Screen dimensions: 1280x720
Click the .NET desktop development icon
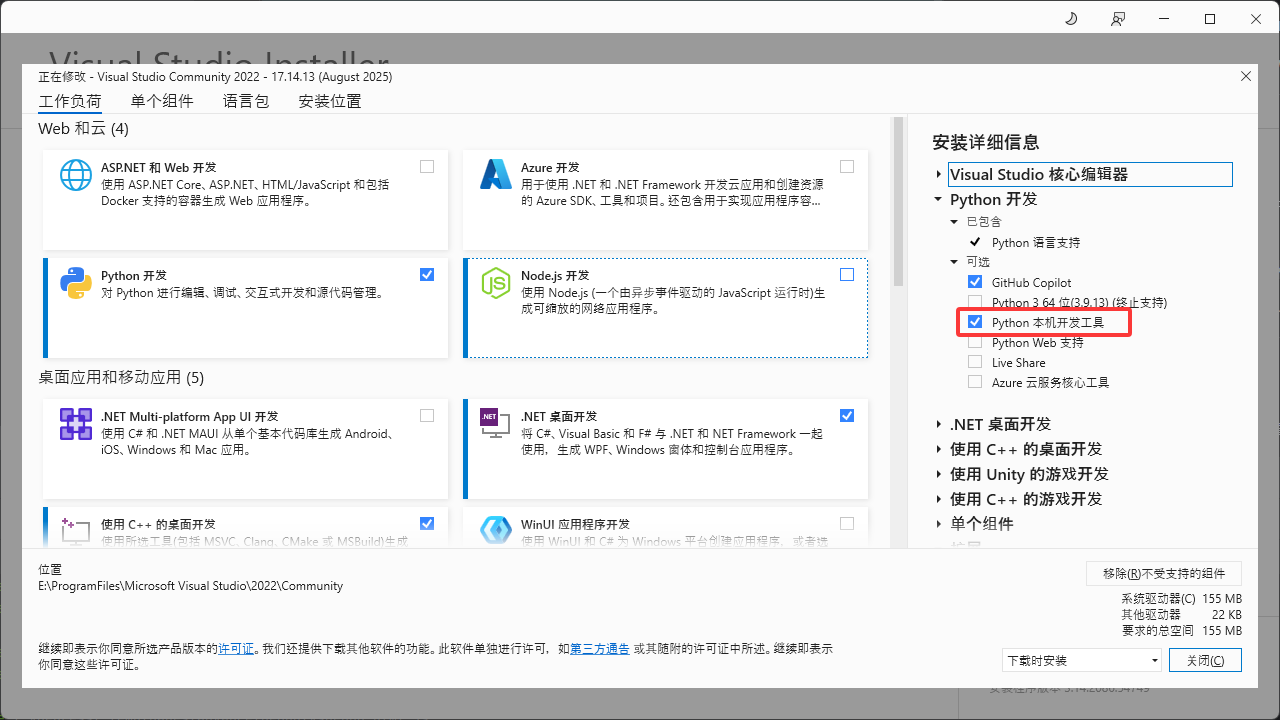click(x=490, y=419)
